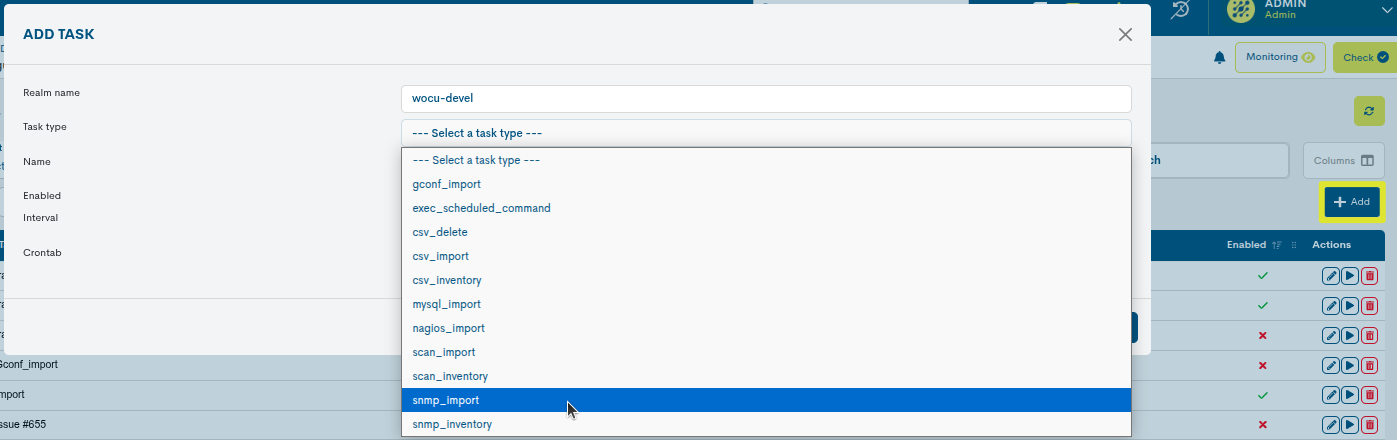The width and height of the screenshot is (1397, 440).
Task: Click the admin user avatar icon
Action: pos(1242,9)
